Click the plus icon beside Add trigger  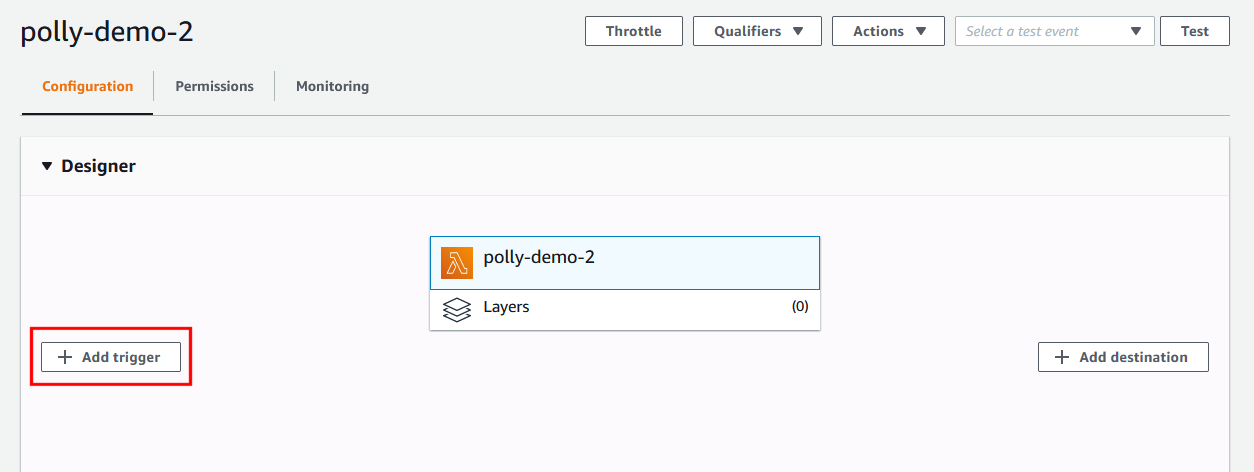coord(65,357)
